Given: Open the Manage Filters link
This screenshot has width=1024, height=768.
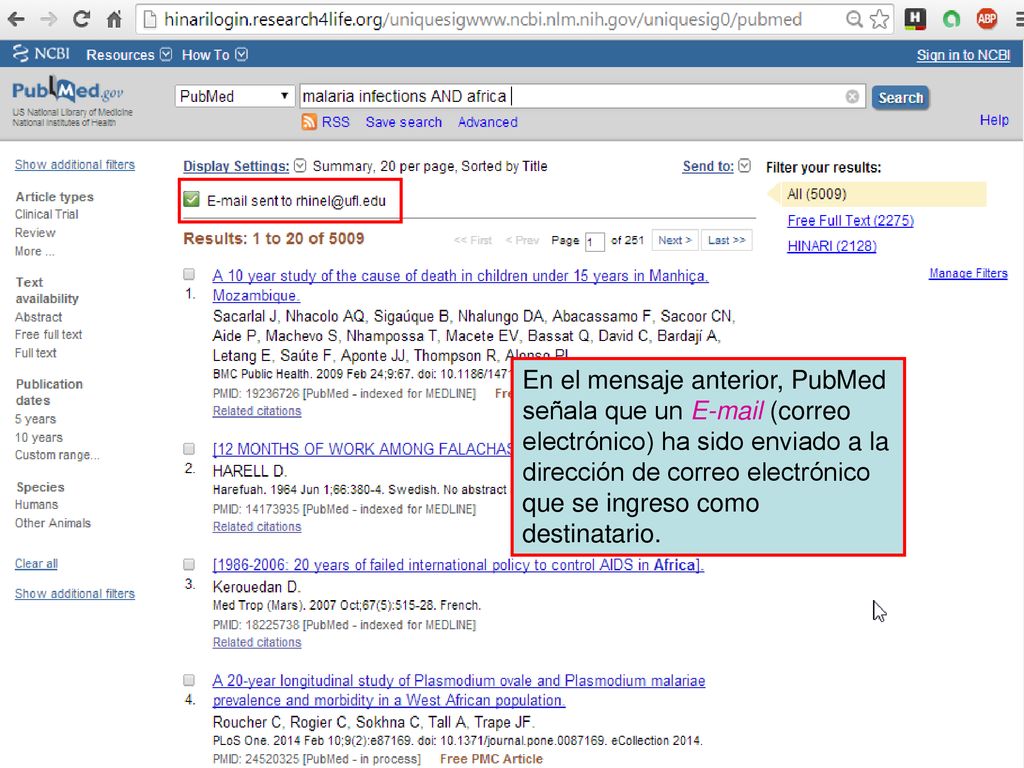Looking at the screenshot, I should coord(968,273).
